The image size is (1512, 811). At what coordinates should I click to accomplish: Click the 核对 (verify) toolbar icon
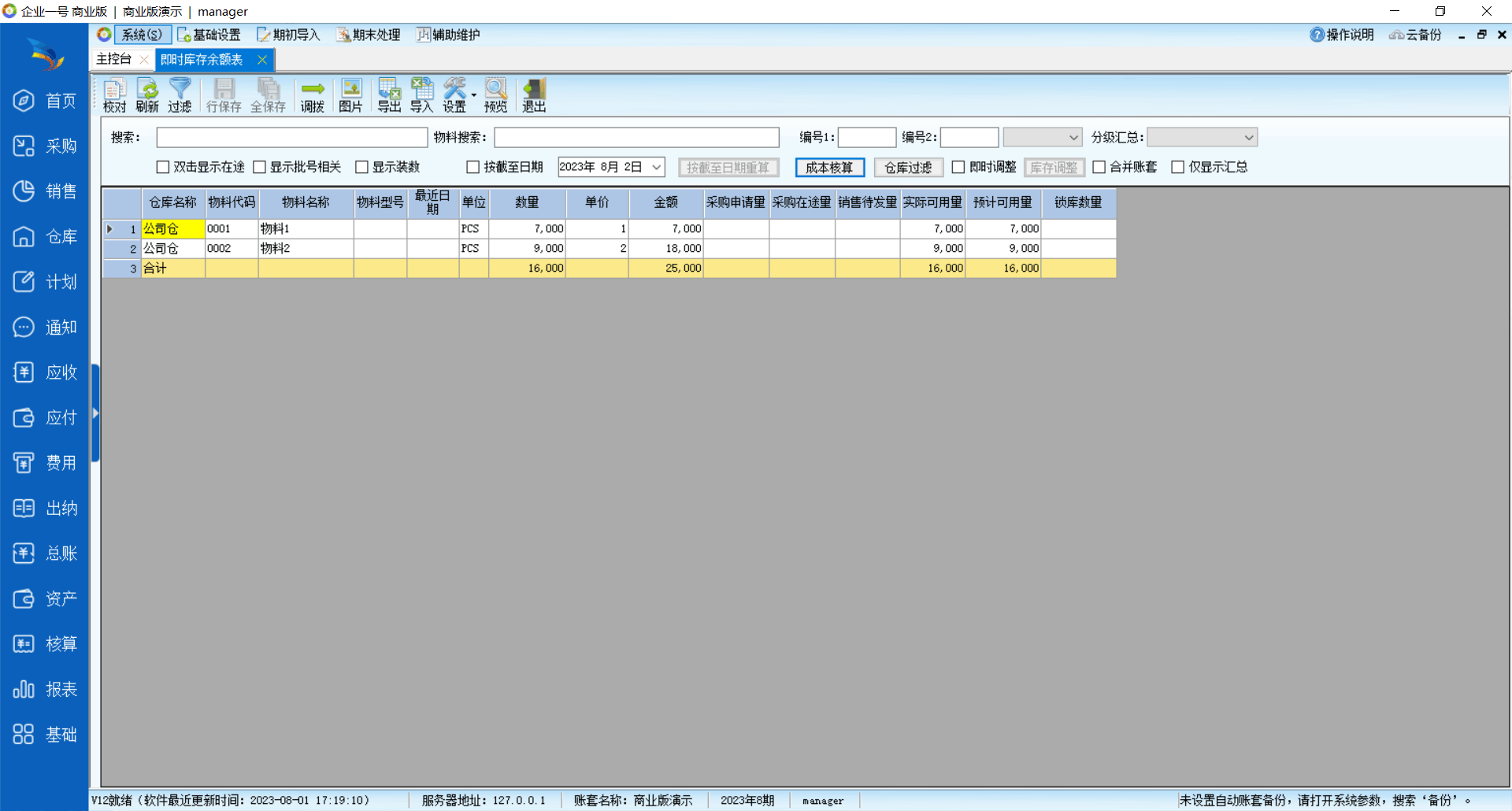[114, 95]
